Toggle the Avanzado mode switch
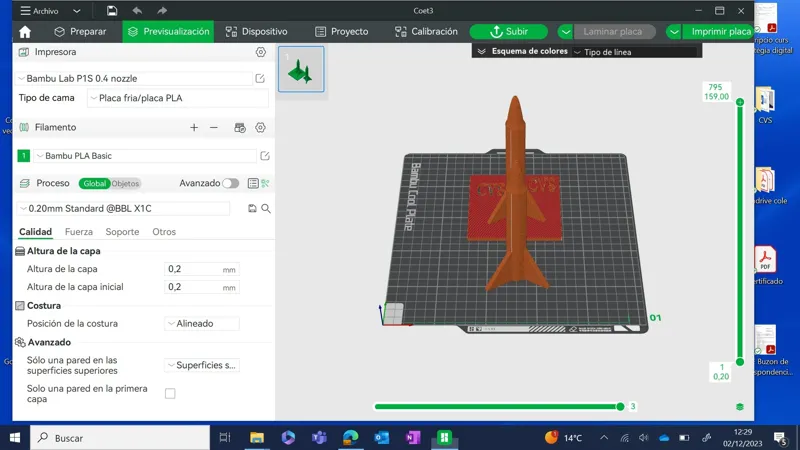Screen dimensions: 800x450 coord(230,183)
